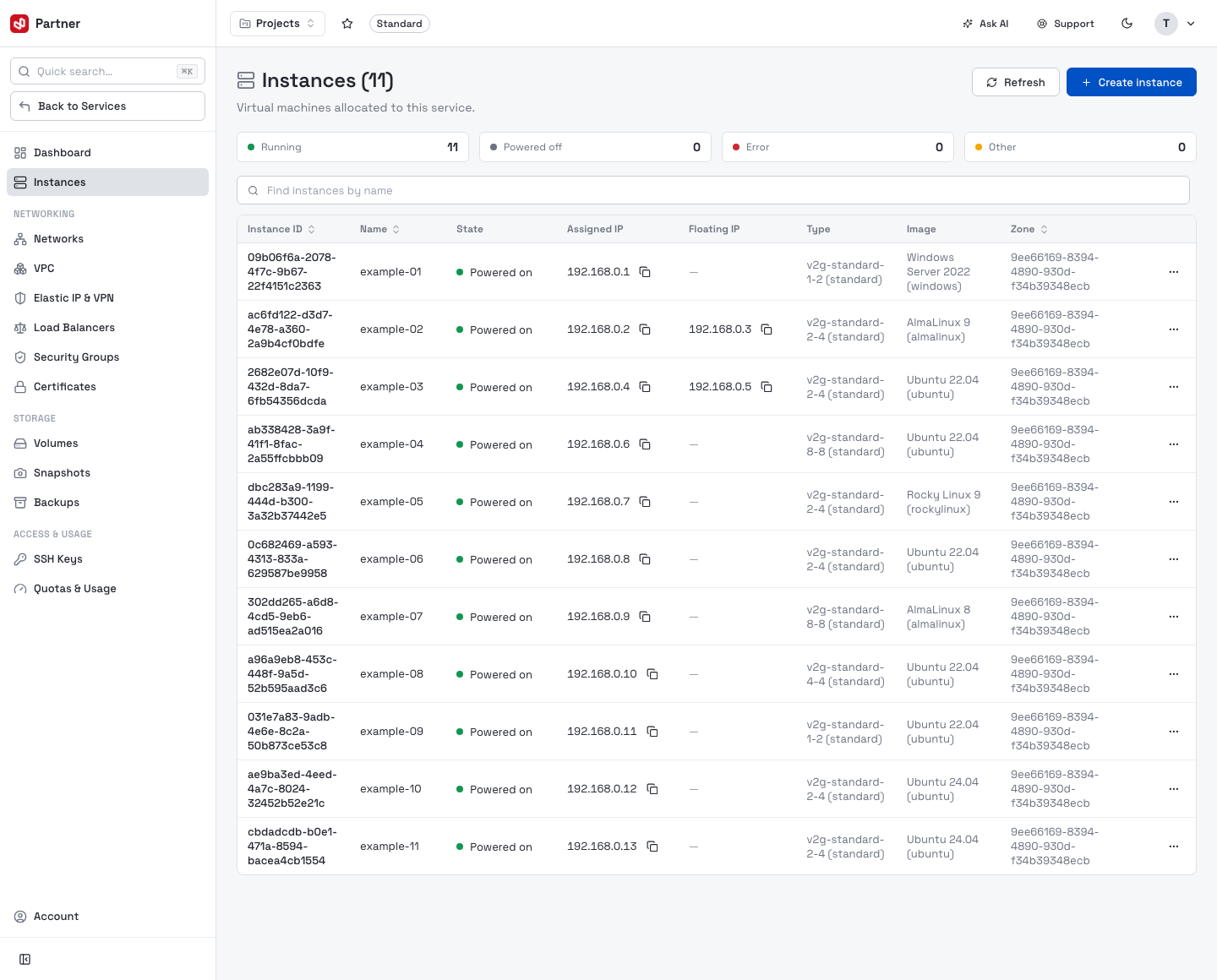Image resolution: width=1217 pixels, height=980 pixels.
Task: Open actions menu for example-04
Action: 1173,444
